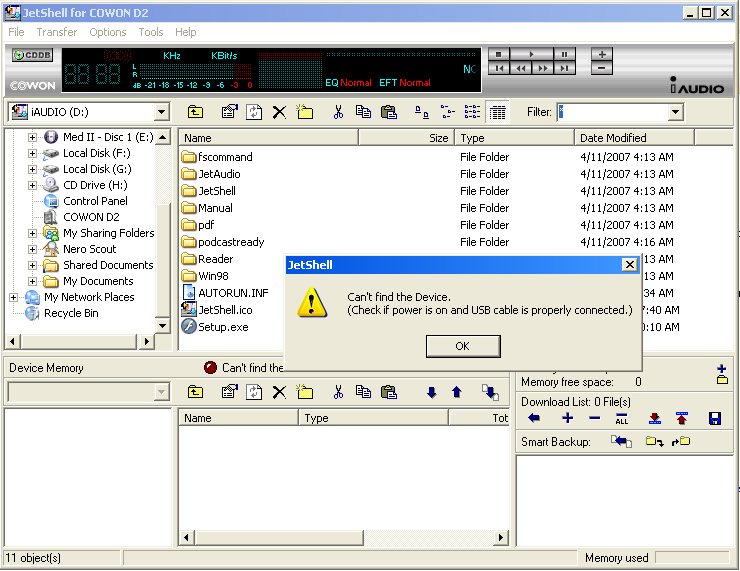The image size is (740, 571).
Task: Go up one folder in top toolbar
Action: 195,112
